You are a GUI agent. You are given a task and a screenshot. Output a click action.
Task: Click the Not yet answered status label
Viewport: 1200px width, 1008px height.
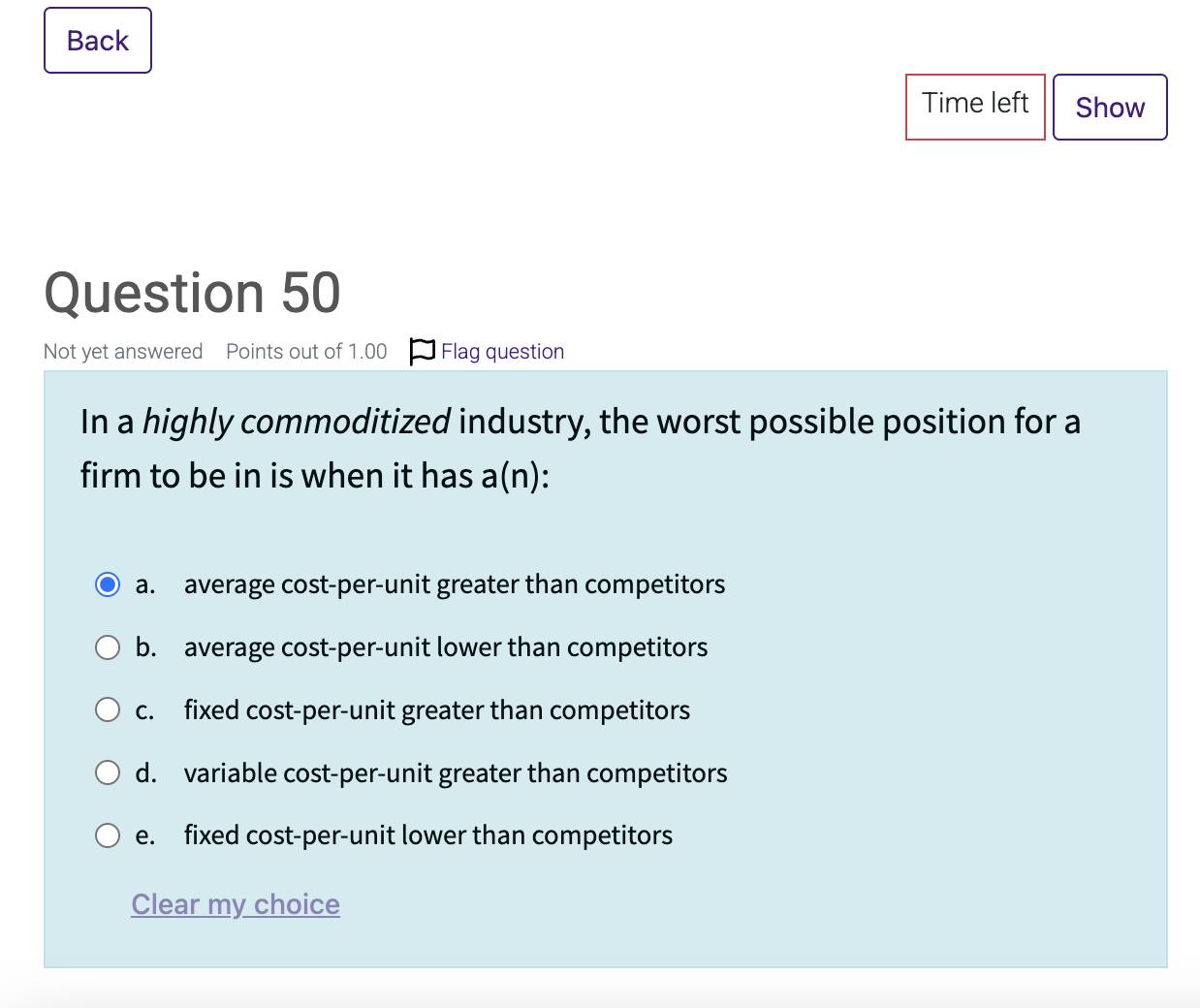(123, 351)
